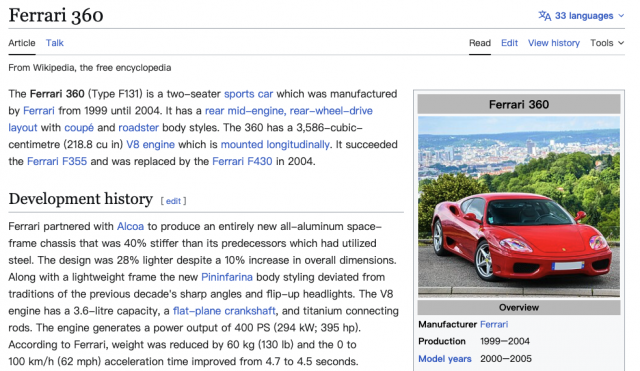The width and height of the screenshot is (640, 371).
Task: Open the mounted longitudinally link
Action: pos(275,144)
